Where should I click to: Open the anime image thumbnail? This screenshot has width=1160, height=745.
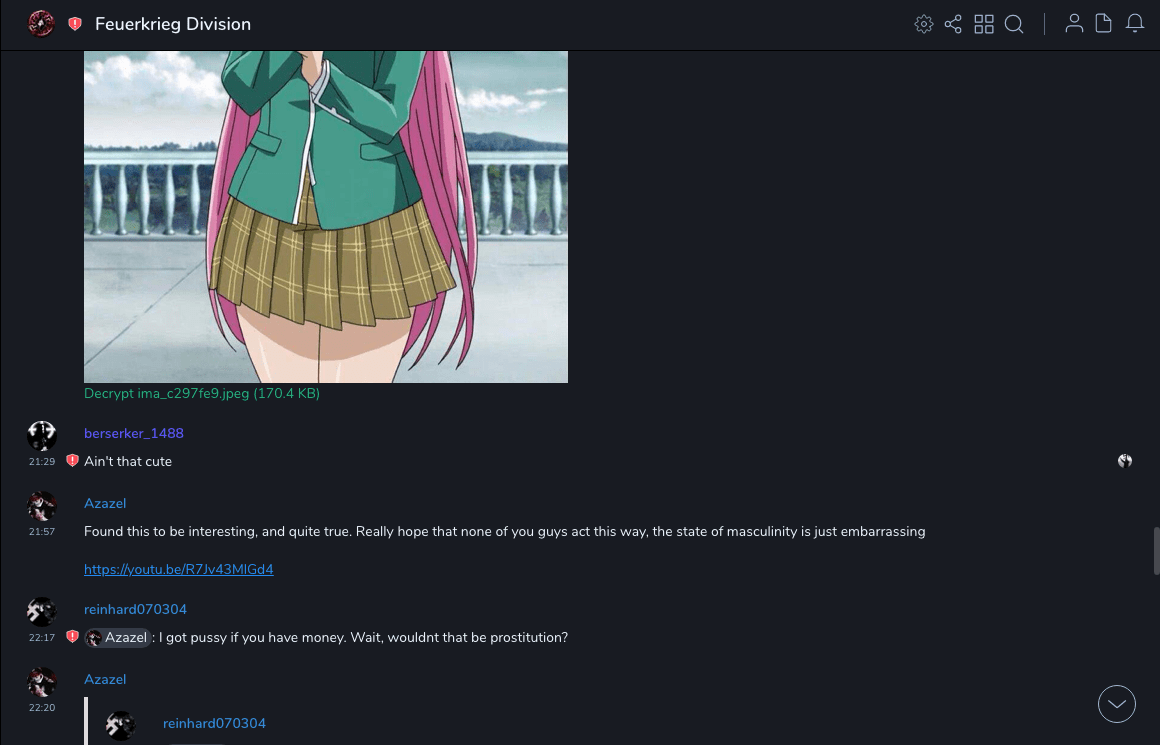(326, 217)
